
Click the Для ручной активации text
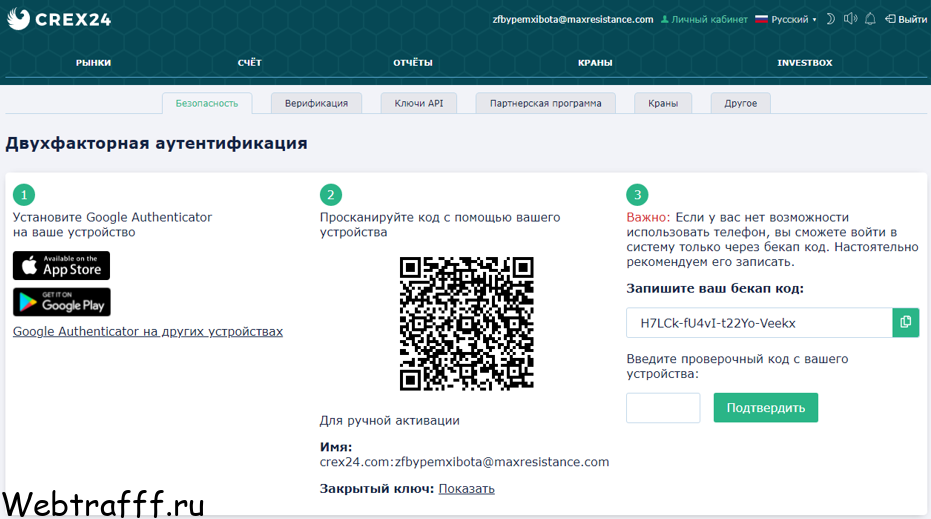pyautogui.click(x=390, y=420)
